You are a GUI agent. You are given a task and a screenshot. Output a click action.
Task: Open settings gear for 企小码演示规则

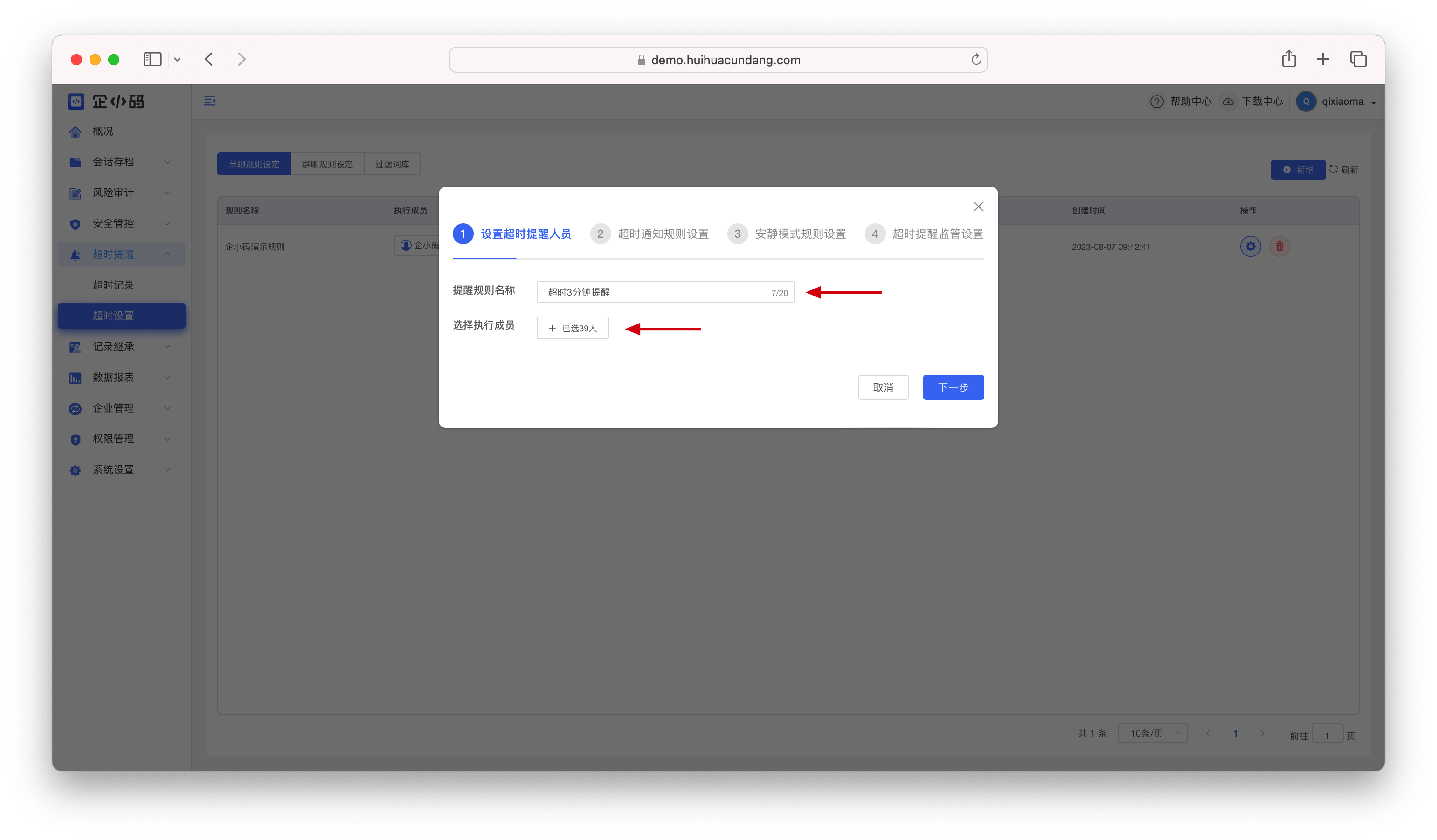tap(1250, 246)
